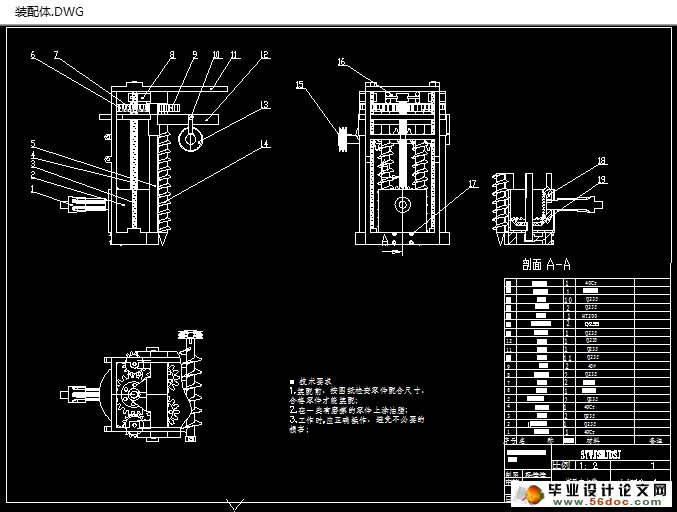The width and height of the screenshot is (677, 512).
Task: Click part callout number 14
Action: pyautogui.click(x=265, y=144)
